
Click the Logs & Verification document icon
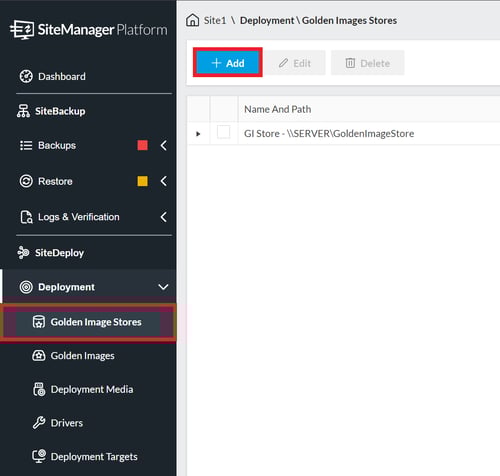point(26,217)
